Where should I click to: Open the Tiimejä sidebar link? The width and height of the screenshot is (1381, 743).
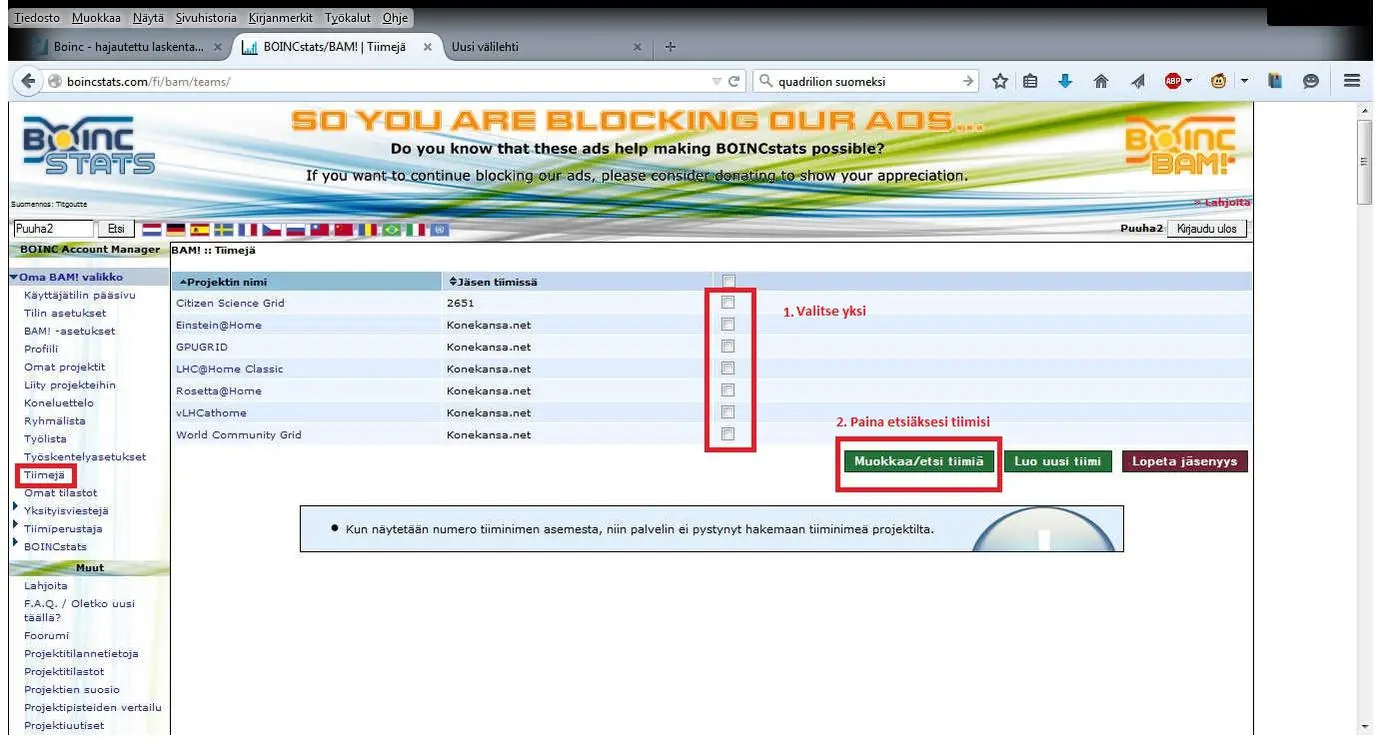[44, 475]
